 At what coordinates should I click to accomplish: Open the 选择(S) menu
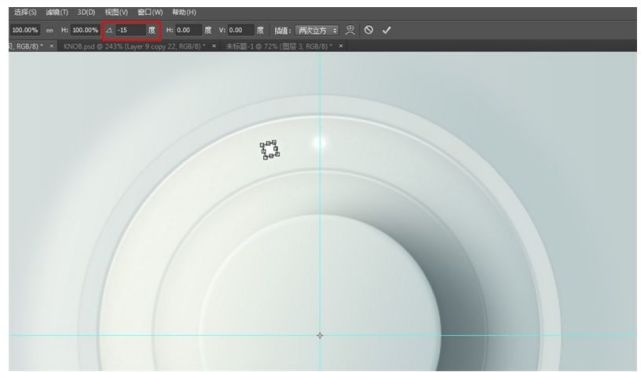click(x=25, y=12)
